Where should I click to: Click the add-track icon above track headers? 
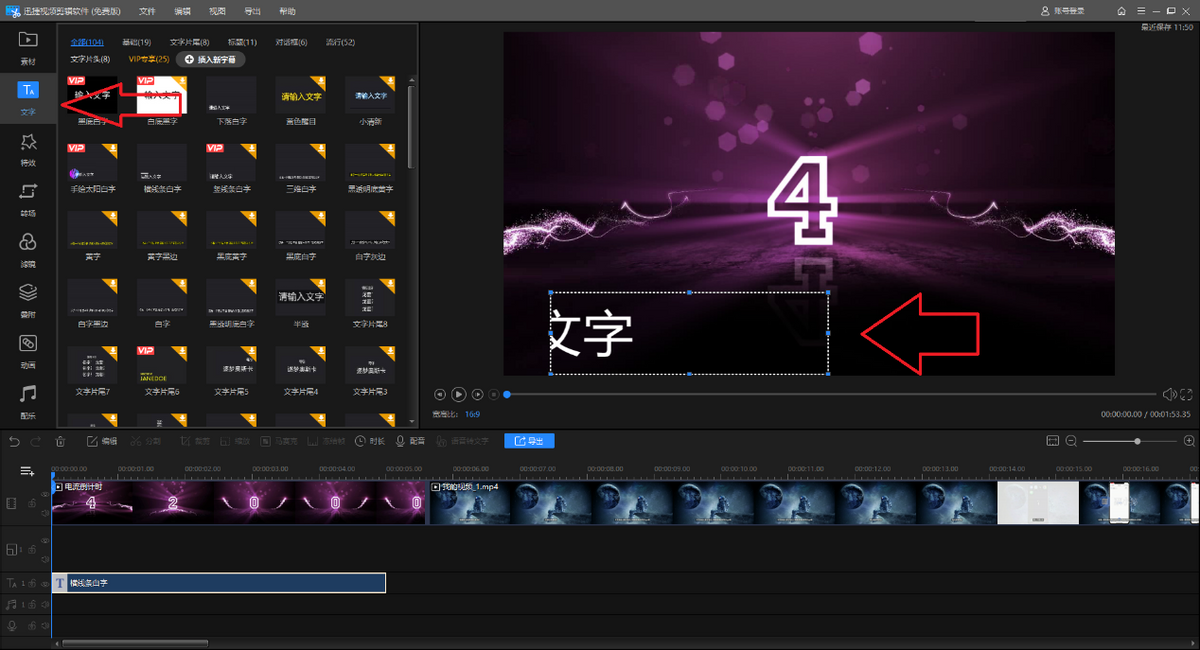27,470
